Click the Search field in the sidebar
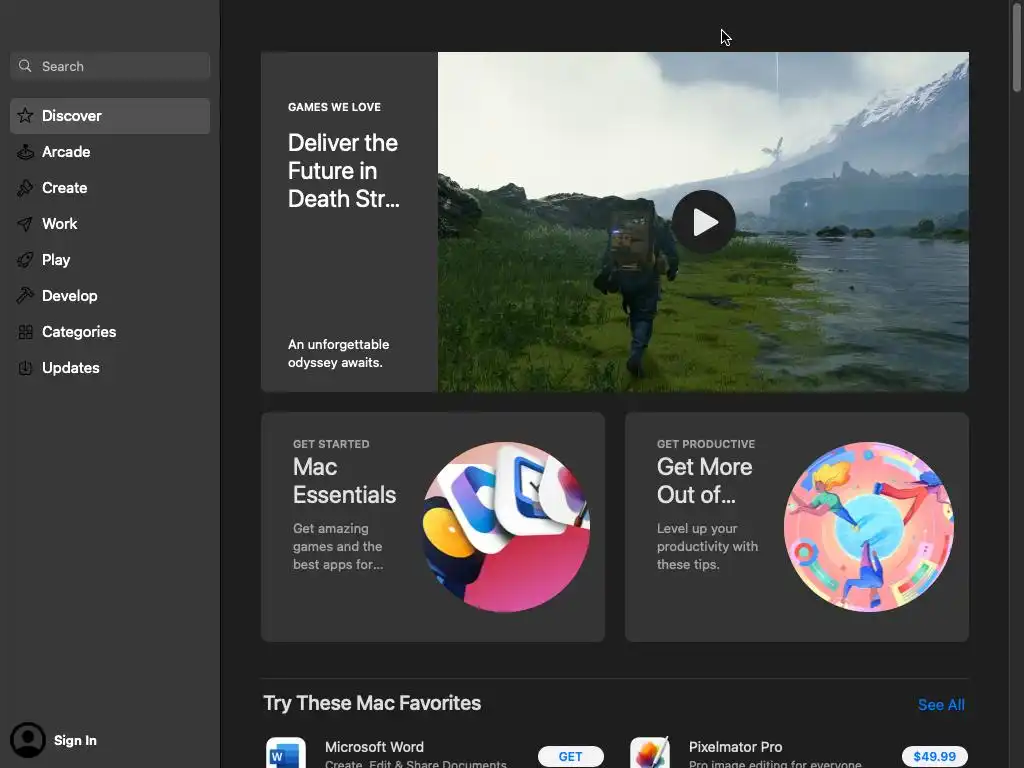Image resolution: width=1024 pixels, height=768 pixels. 110,66
